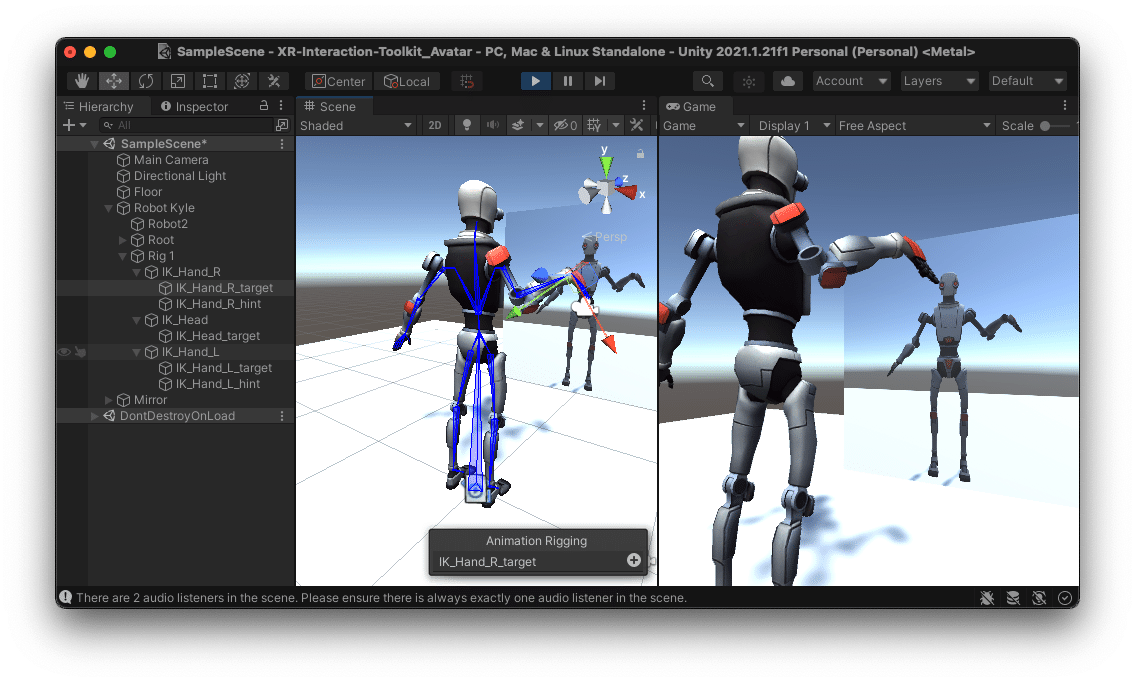Collapse the Rig 1 node
Image resolution: width=1135 pixels, height=682 pixels.
tap(122, 256)
